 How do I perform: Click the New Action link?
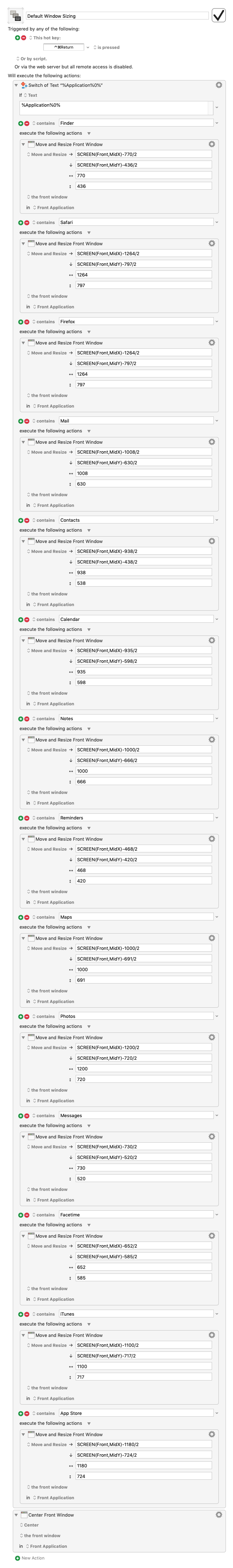coord(33,1558)
